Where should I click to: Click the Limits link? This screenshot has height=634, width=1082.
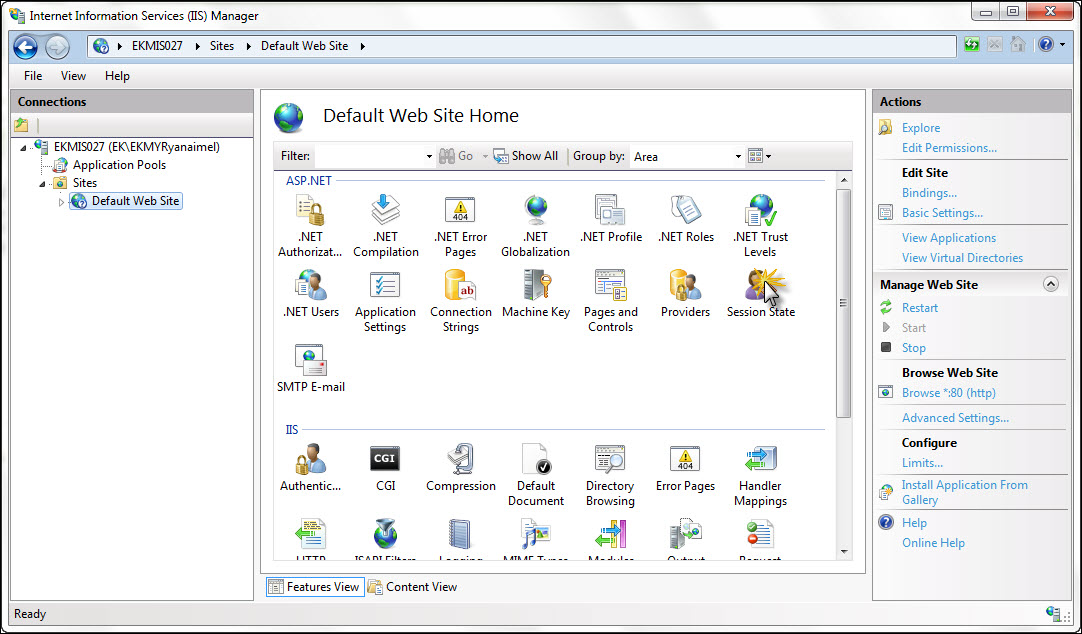tap(922, 462)
